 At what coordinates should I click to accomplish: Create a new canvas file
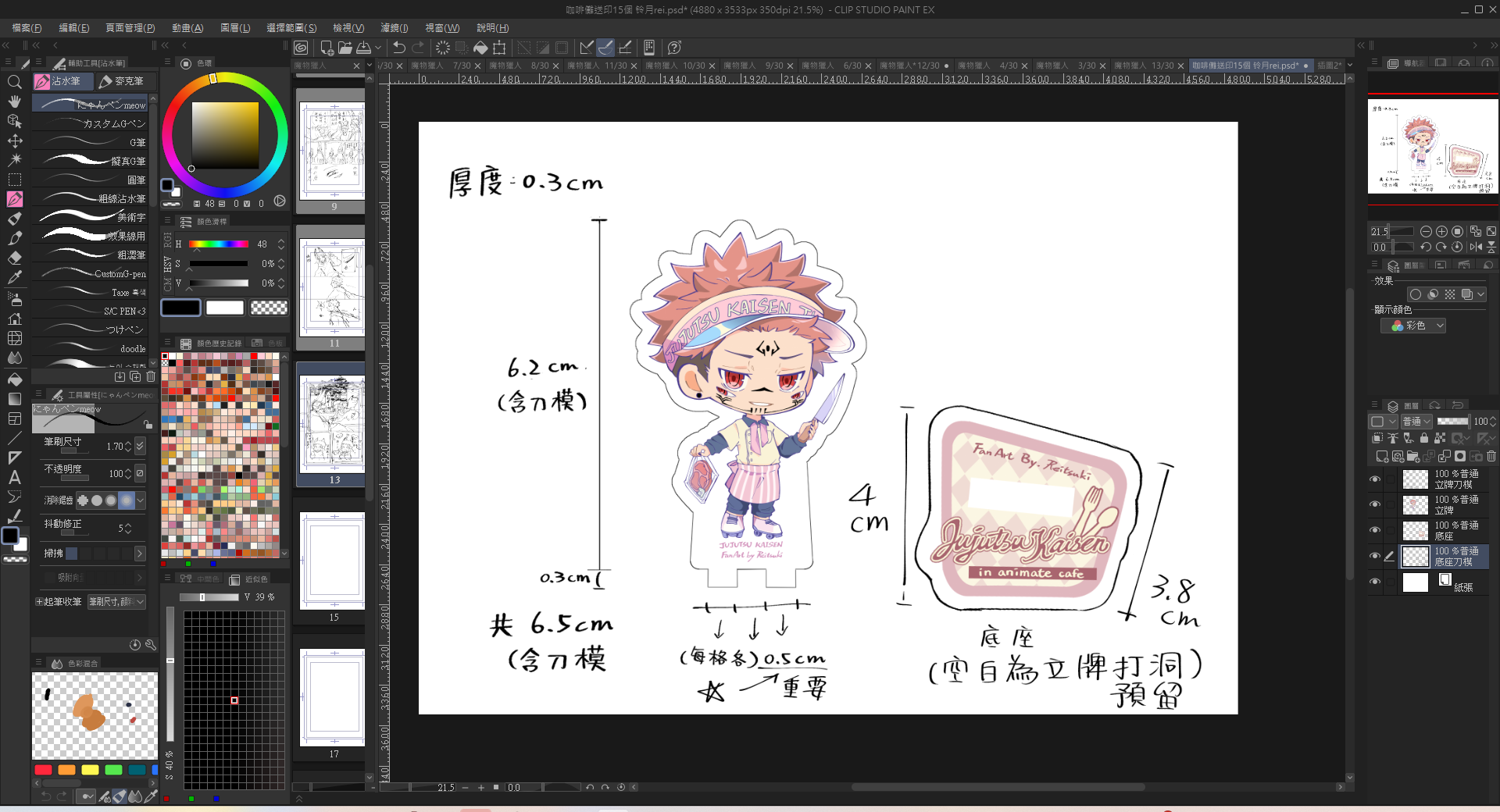point(327,48)
